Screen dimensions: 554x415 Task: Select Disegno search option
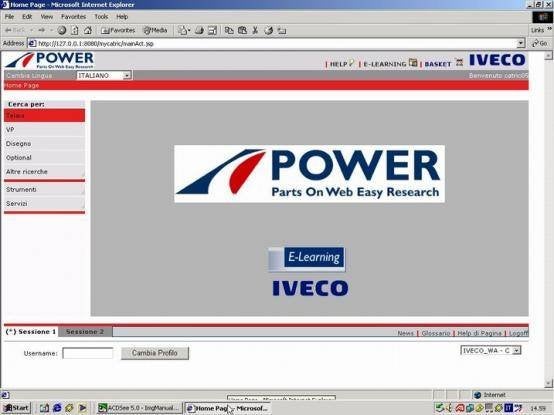click(x=45, y=144)
